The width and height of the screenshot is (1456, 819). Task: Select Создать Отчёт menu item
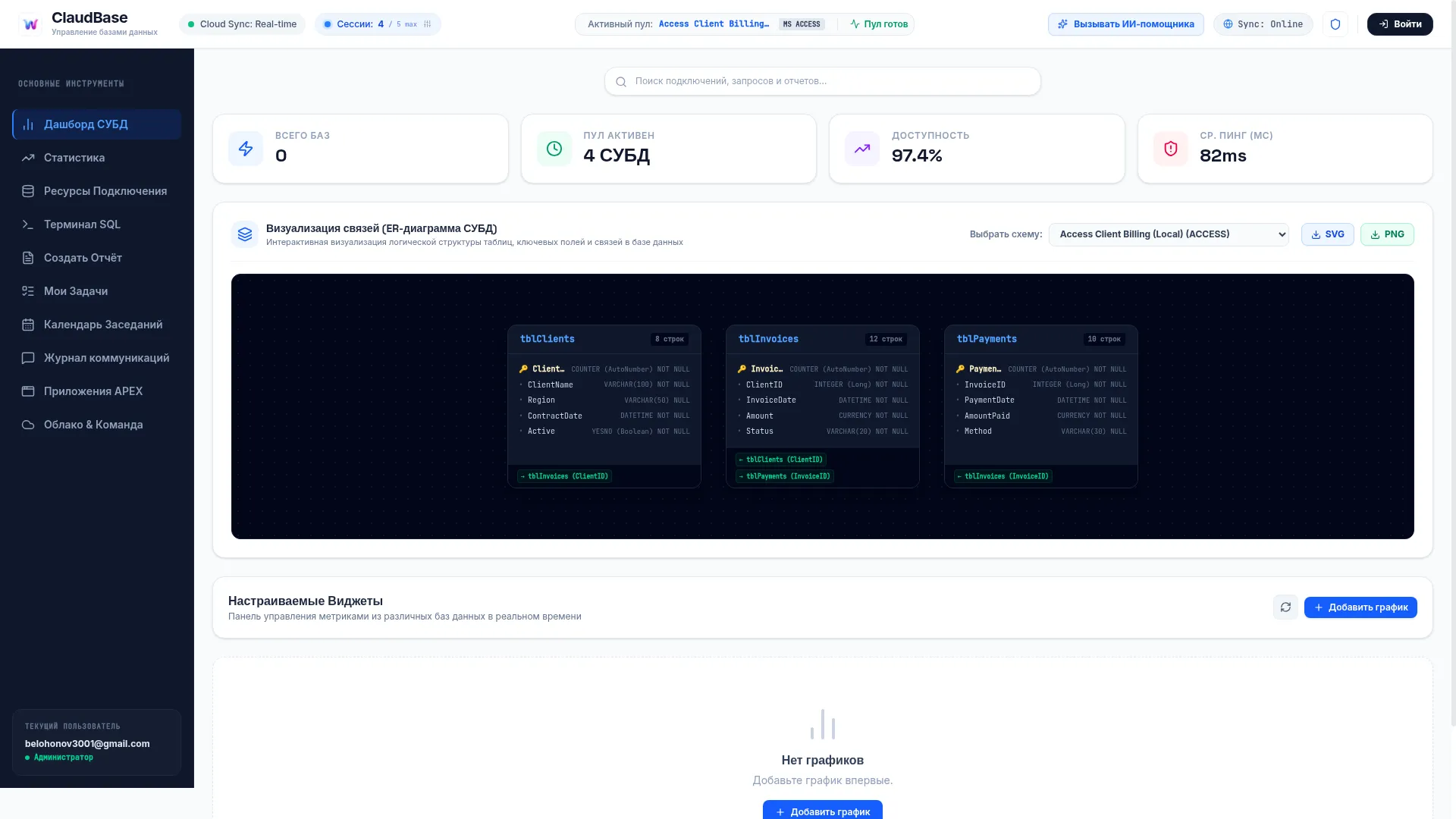coord(96,258)
